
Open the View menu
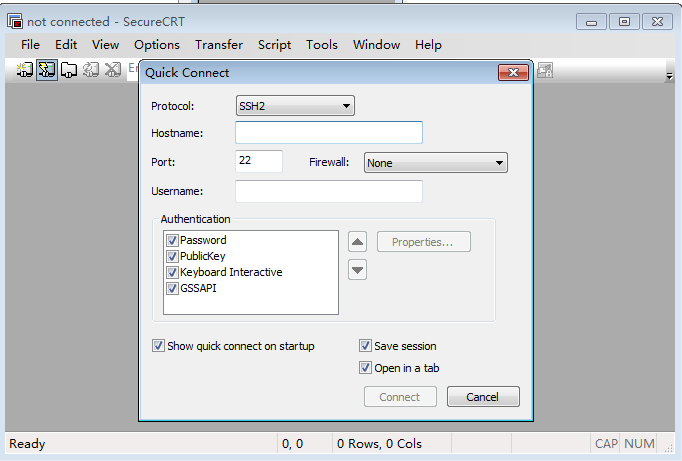tap(105, 45)
